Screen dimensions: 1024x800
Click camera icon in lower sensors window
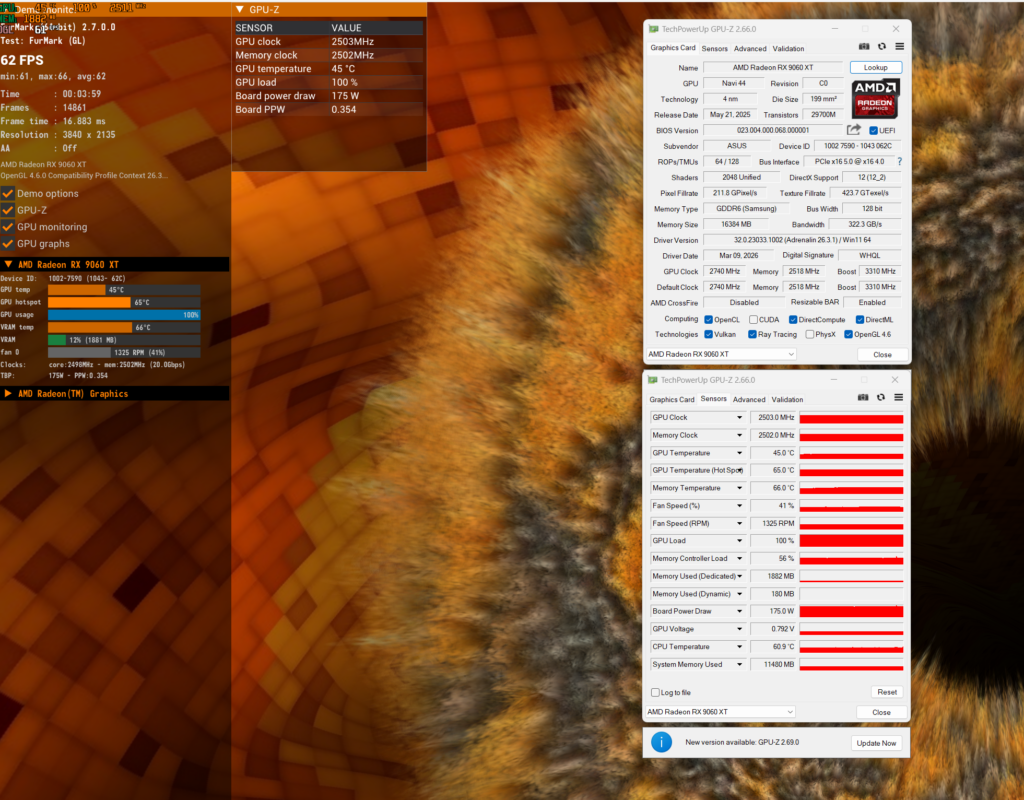tap(864, 398)
